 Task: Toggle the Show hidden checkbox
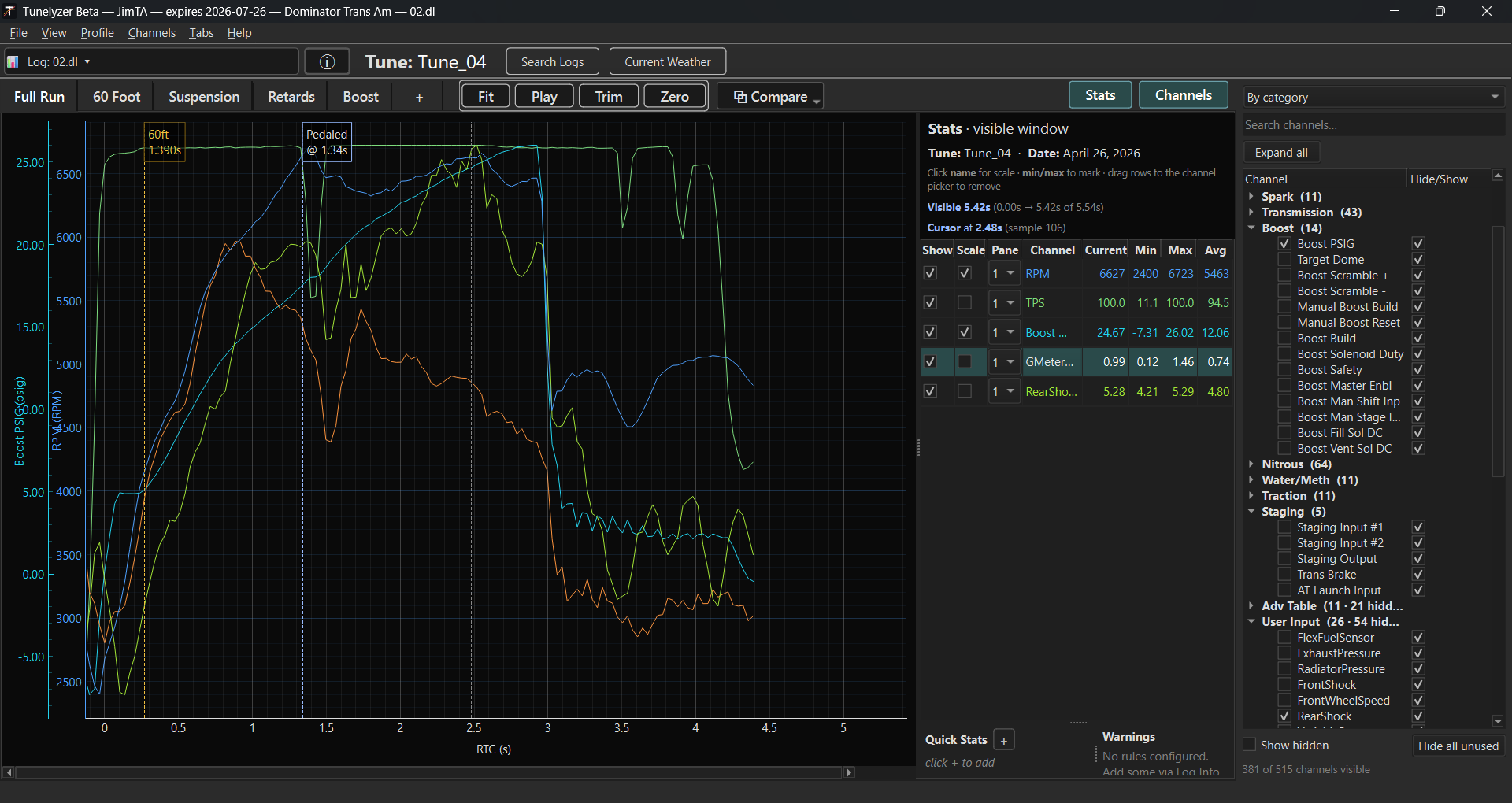pos(1248,745)
